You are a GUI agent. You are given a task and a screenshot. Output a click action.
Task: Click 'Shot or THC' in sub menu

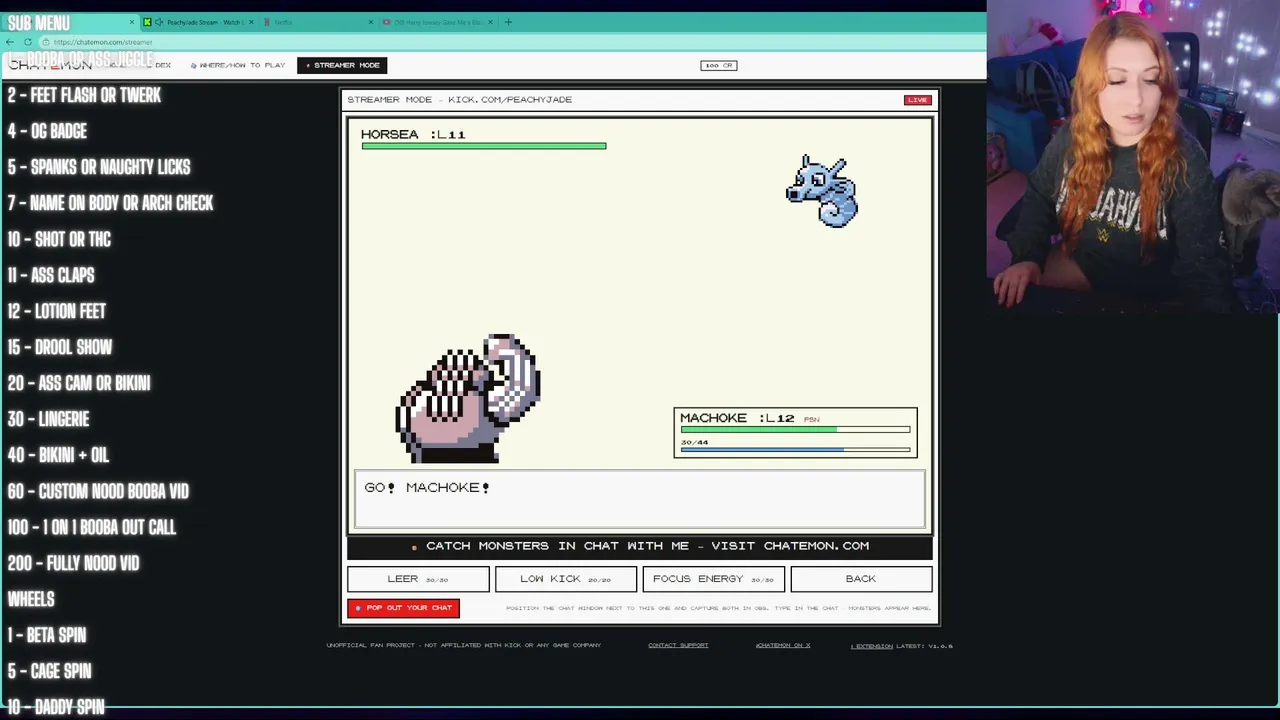click(59, 239)
